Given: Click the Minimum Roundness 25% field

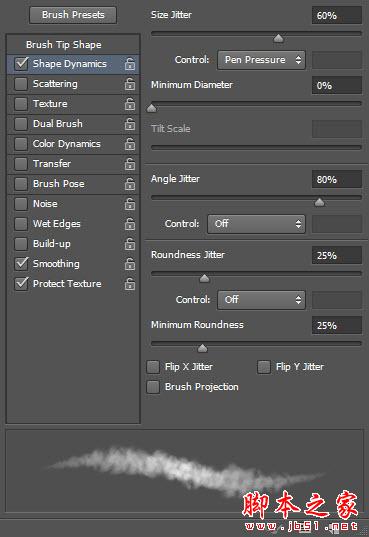Looking at the screenshot, I should [x=336, y=325].
